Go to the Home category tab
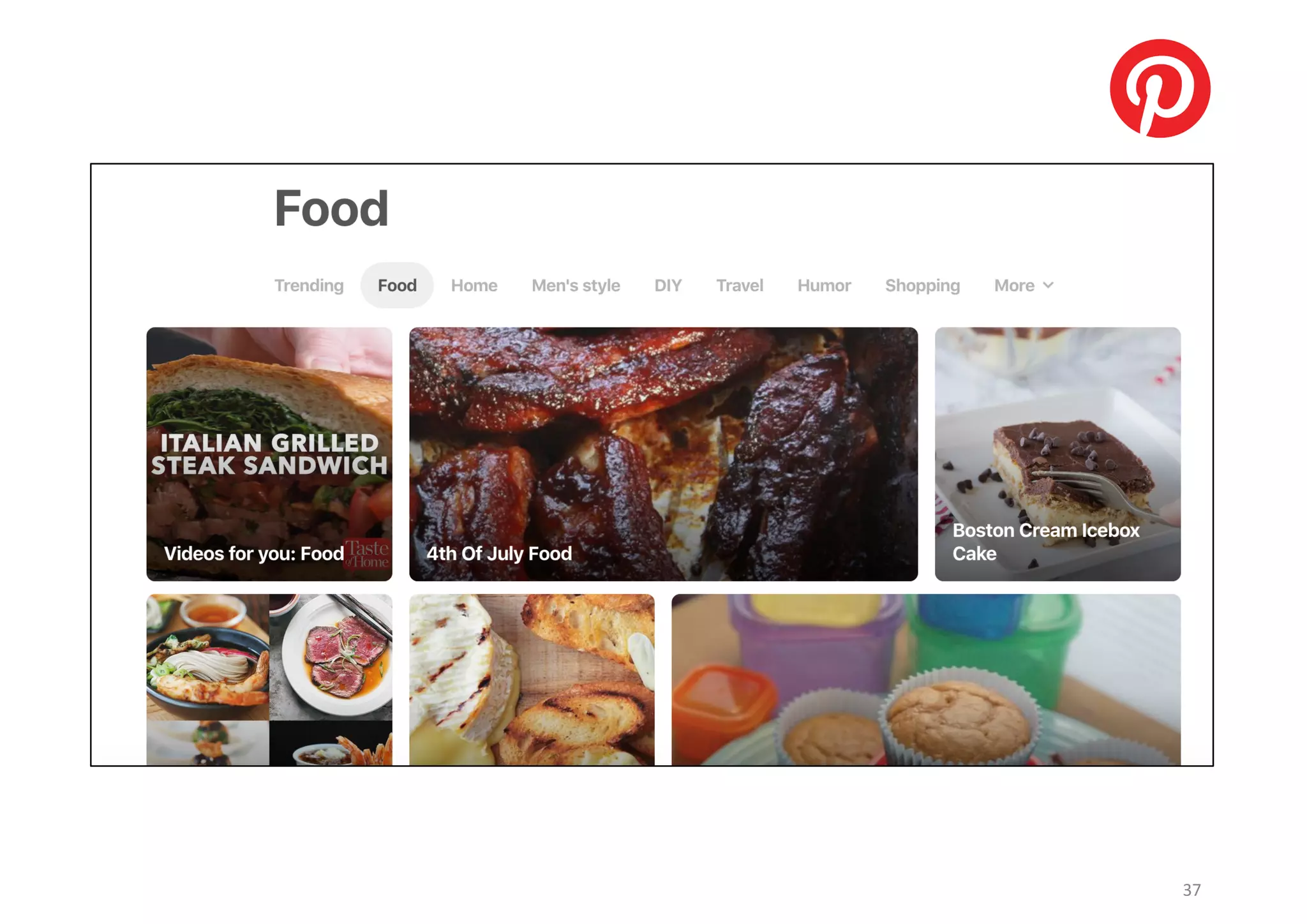 coord(474,285)
